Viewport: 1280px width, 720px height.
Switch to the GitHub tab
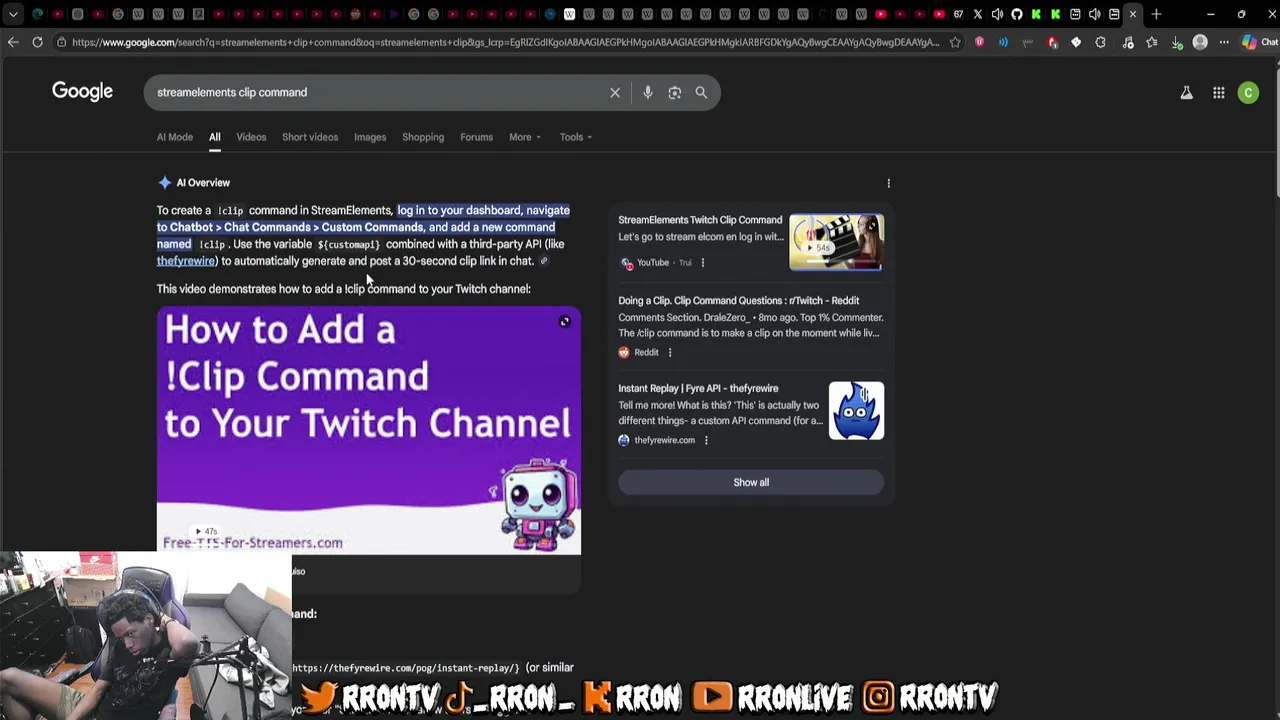pyautogui.click(x=1017, y=14)
